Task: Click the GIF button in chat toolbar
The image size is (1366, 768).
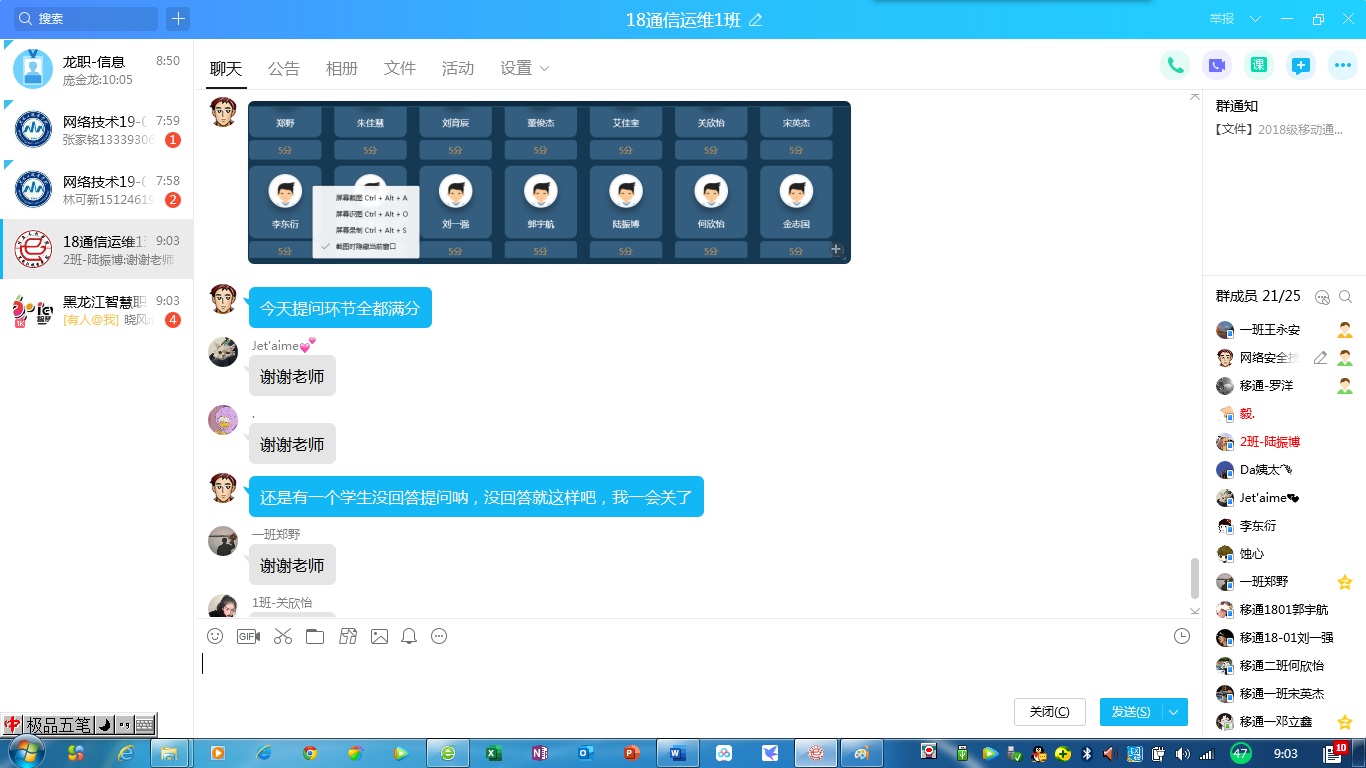Action: pyautogui.click(x=248, y=636)
